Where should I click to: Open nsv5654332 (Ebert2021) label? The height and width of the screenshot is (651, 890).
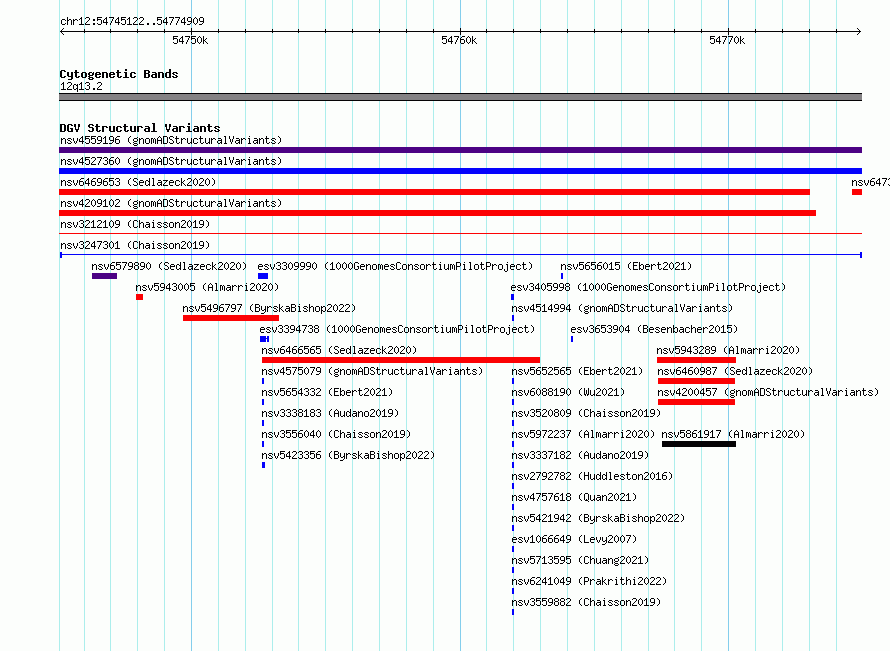[x=327, y=392]
